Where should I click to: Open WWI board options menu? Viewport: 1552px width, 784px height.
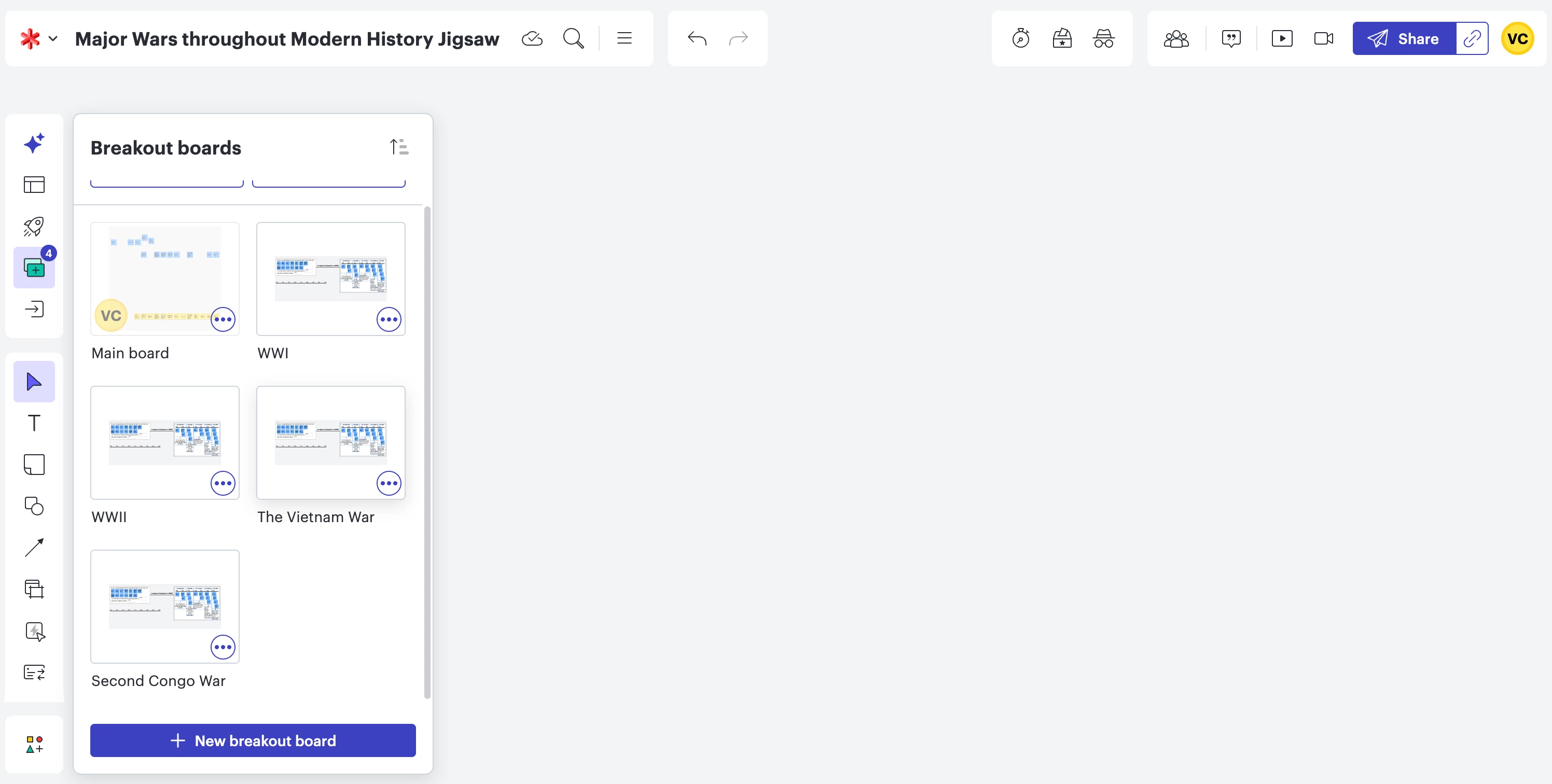click(x=389, y=319)
